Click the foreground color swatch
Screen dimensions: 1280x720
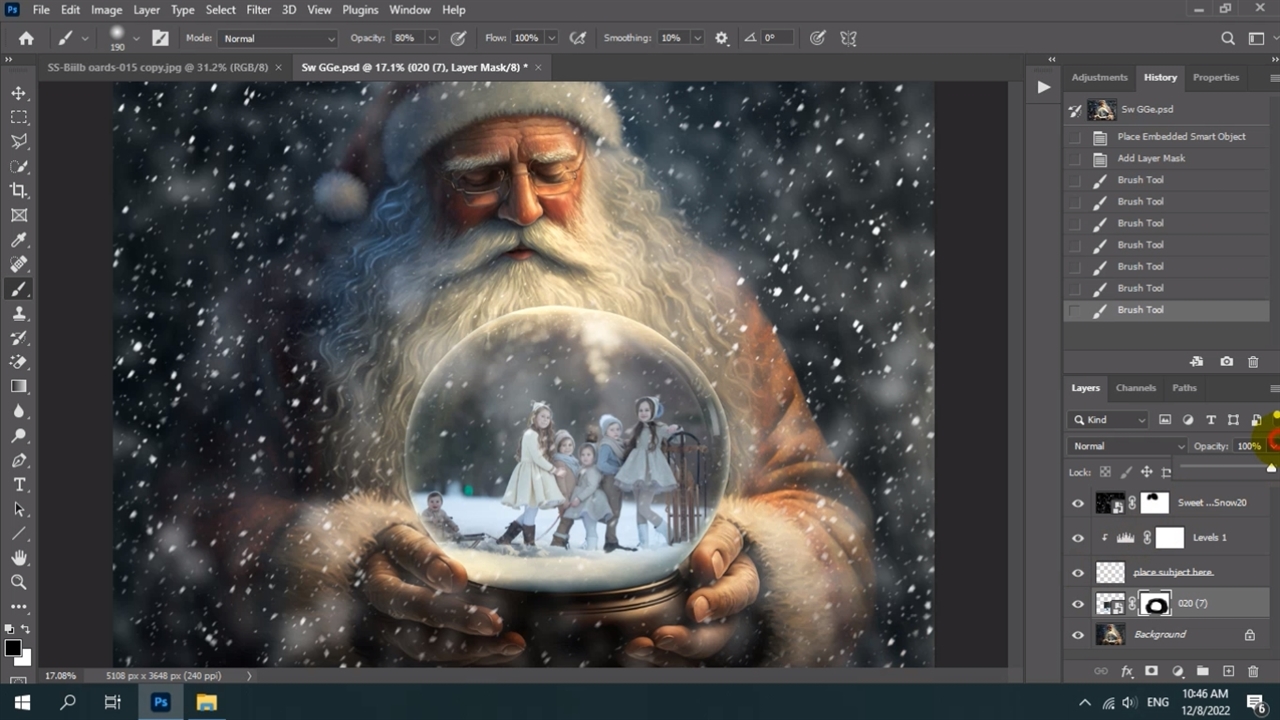click(12, 649)
